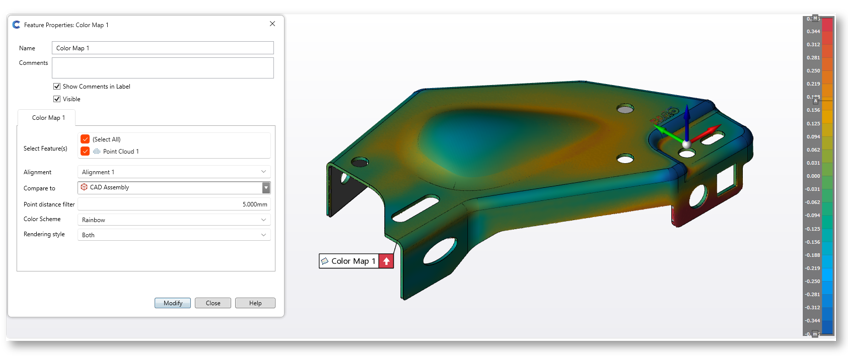Click the 0.250 value on the color scale
The image size is (848, 362).
pos(812,71)
